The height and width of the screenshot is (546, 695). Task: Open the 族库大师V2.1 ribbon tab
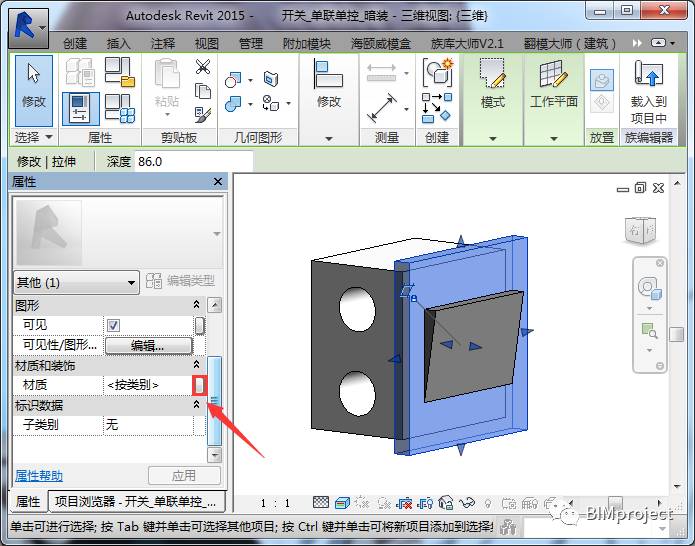(x=467, y=43)
